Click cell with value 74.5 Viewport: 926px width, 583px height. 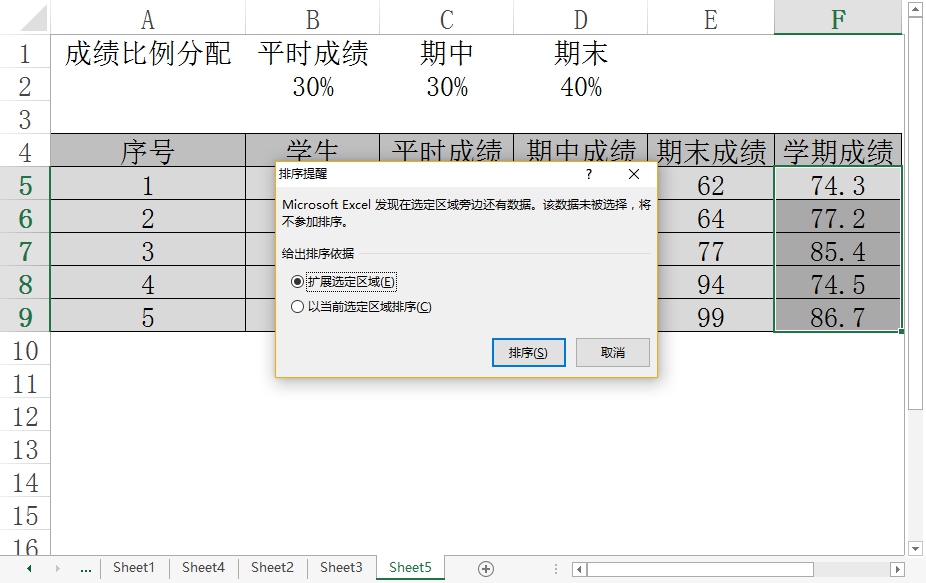[838, 285]
